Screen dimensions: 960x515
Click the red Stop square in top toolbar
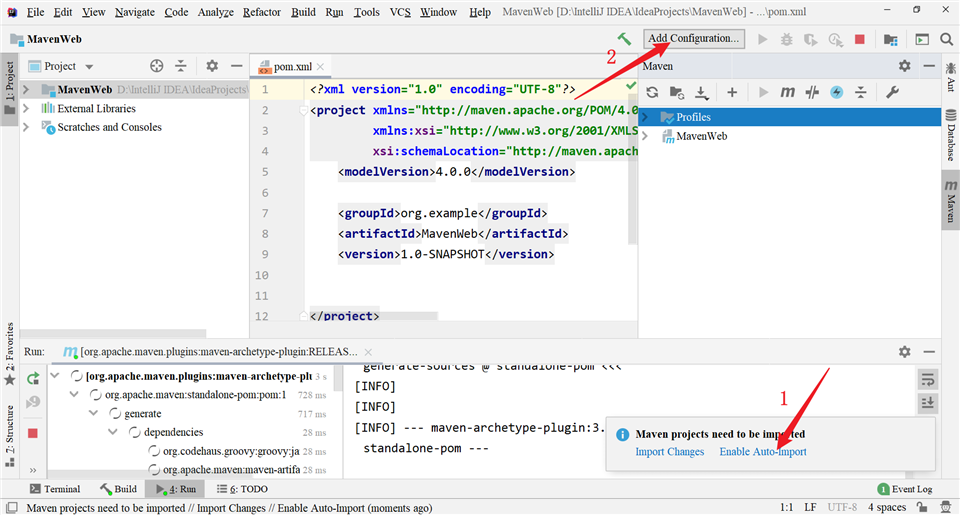(860, 39)
